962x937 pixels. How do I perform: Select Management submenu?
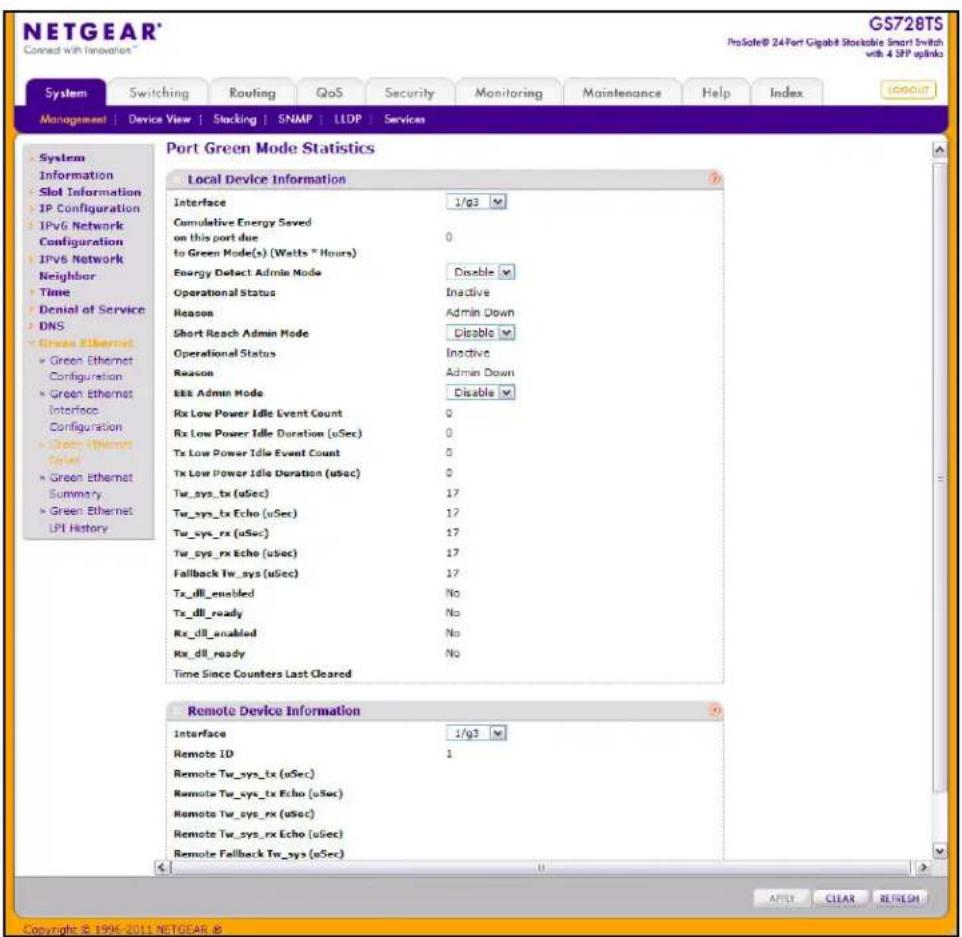[73, 120]
